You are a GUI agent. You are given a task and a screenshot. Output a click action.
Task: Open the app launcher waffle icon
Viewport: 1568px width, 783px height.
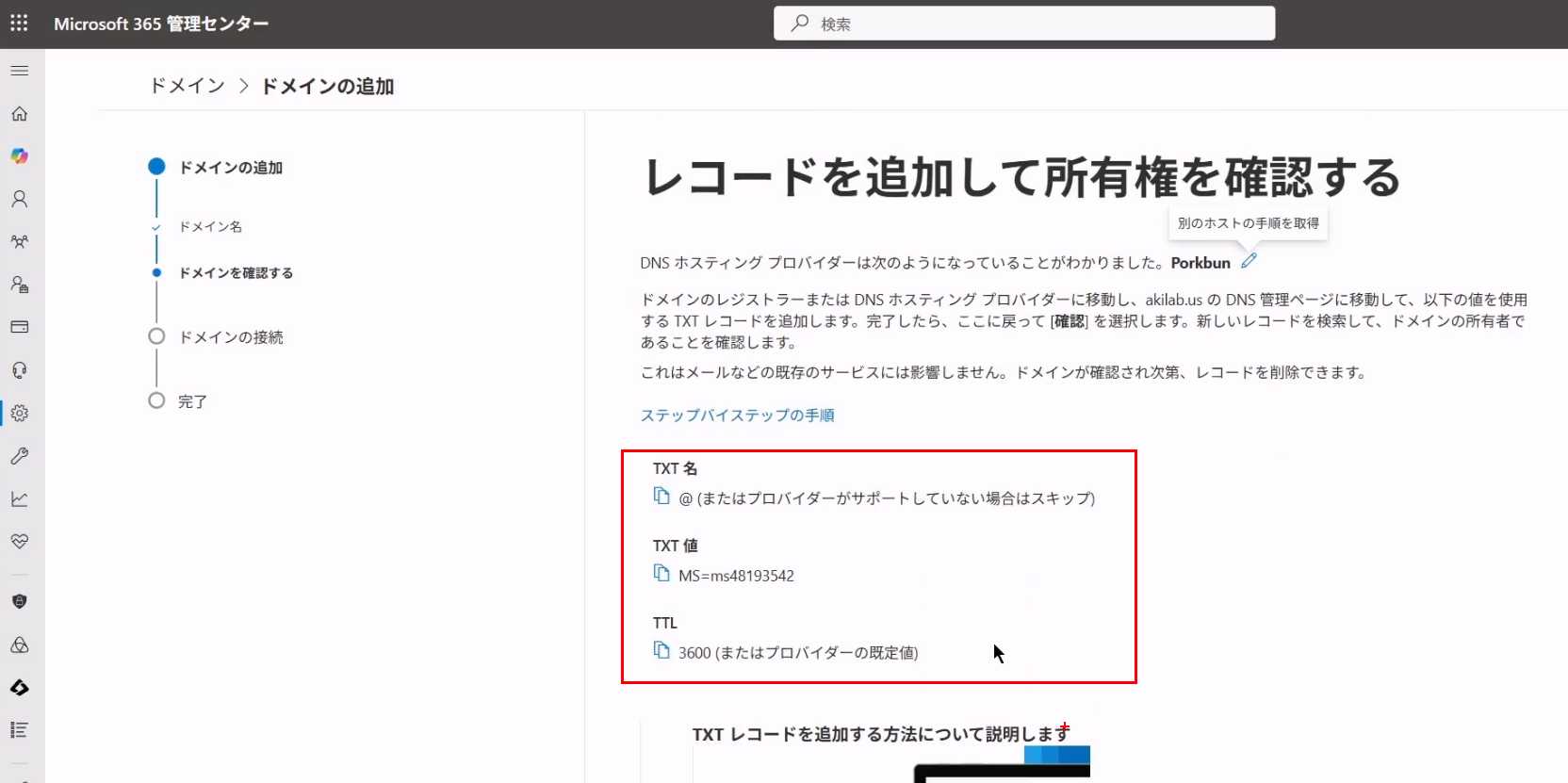(x=19, y=24)
